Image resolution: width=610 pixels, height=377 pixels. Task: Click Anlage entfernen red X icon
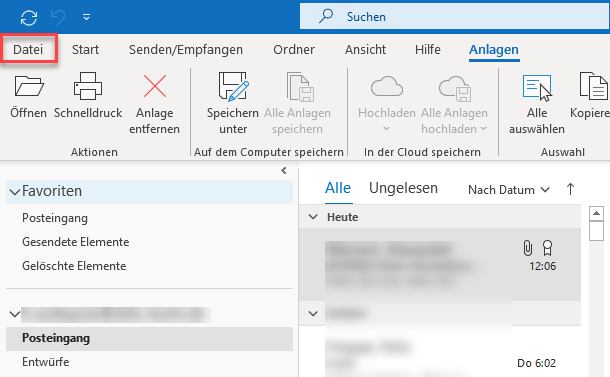click(x=155, y=86)
